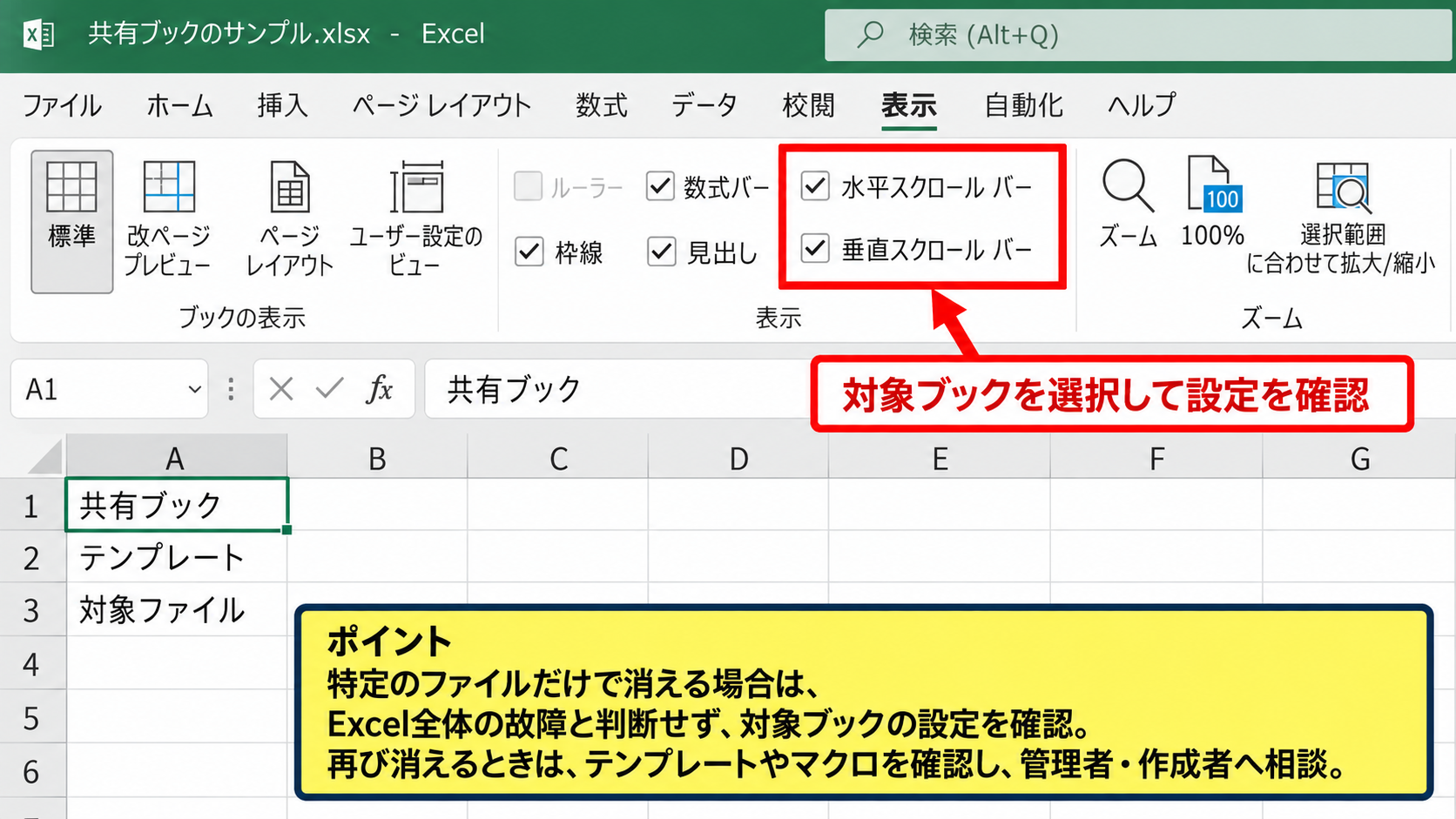The image size is (1456, 819).
Task: Select row 1 header
Action: (32, 505)
